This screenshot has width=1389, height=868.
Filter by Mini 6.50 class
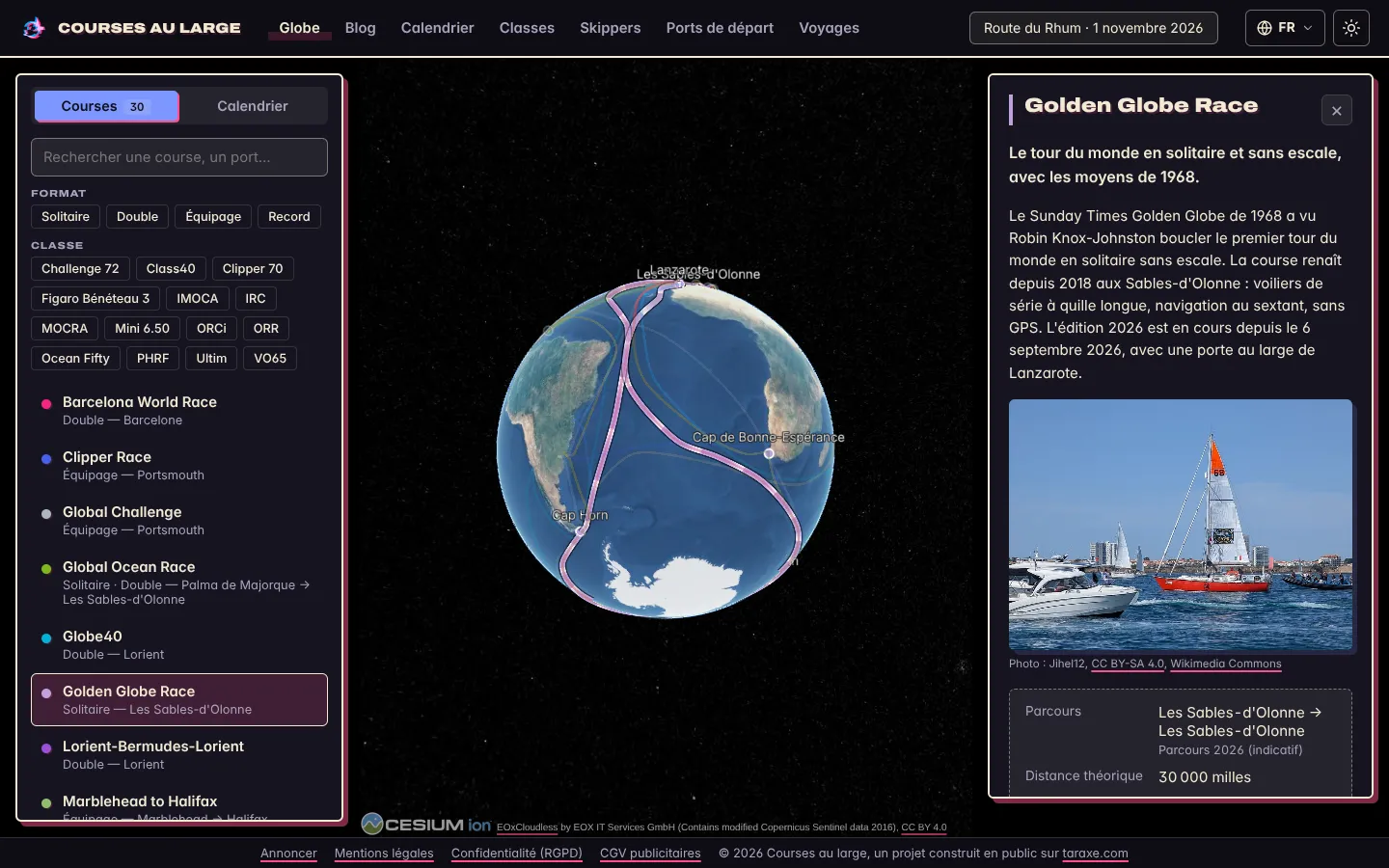[142, 329]
